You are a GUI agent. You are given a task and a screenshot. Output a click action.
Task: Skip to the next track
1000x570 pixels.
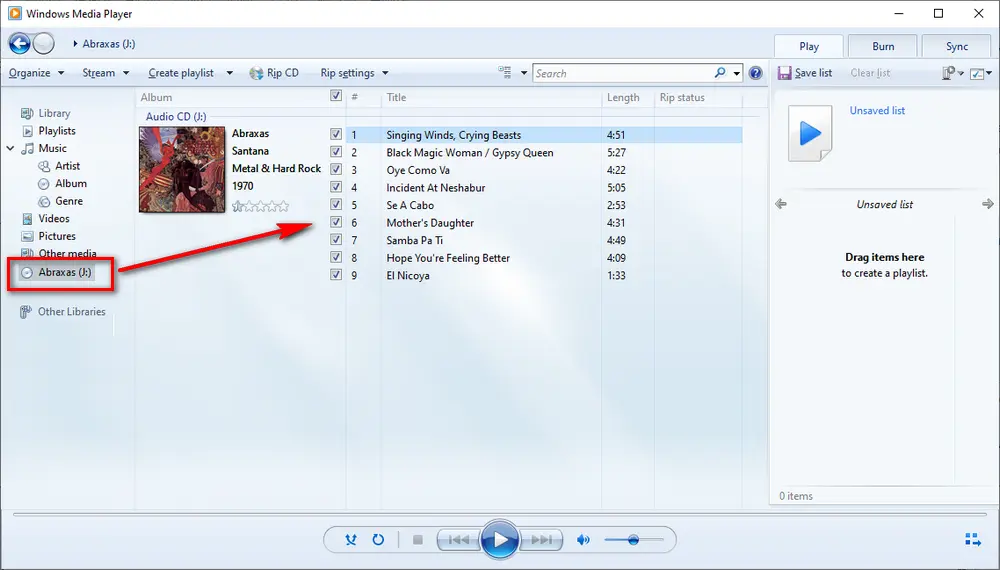tap(541, 540)
